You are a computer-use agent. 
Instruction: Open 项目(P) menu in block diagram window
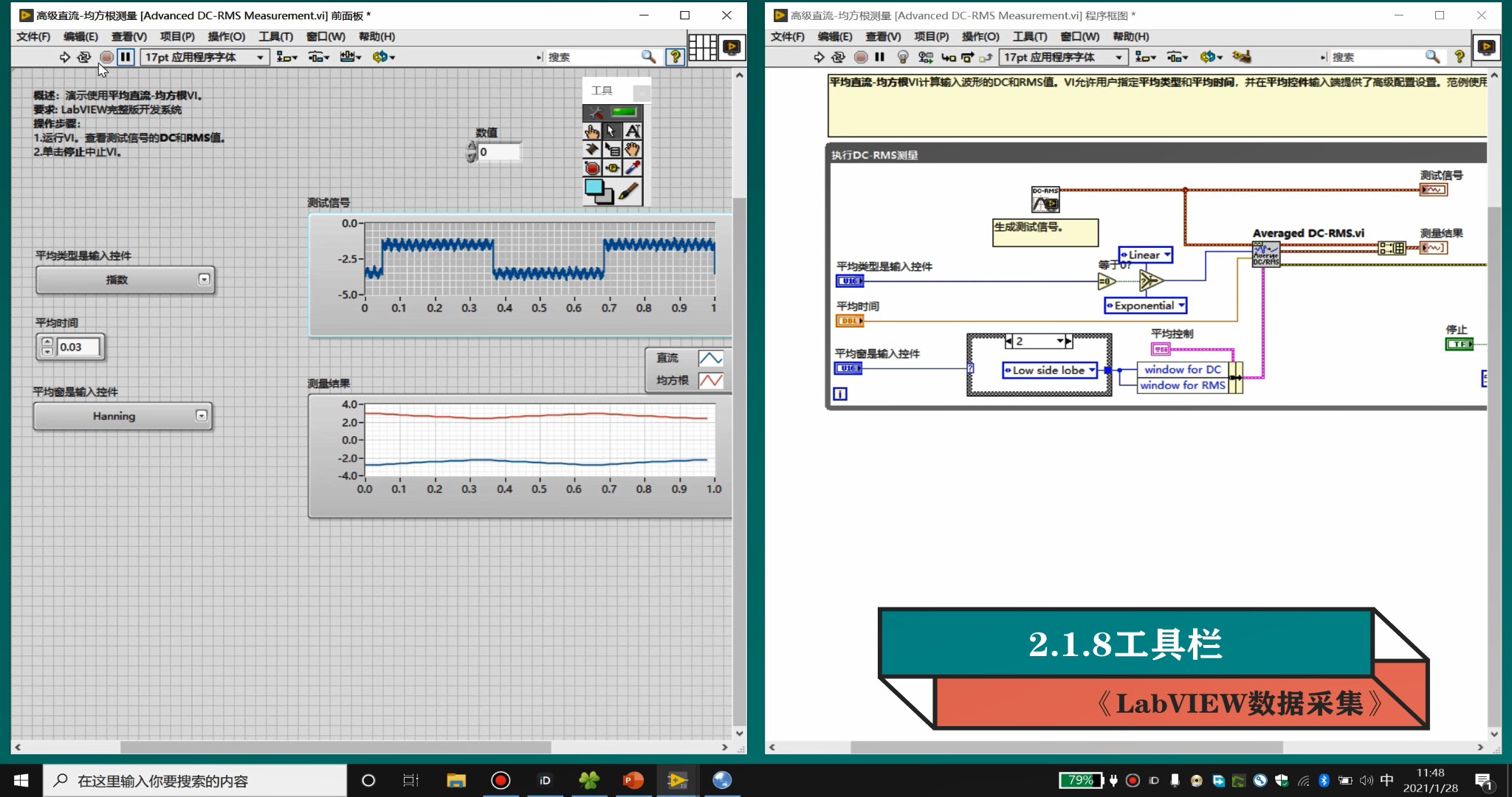[x=931, y=36]
